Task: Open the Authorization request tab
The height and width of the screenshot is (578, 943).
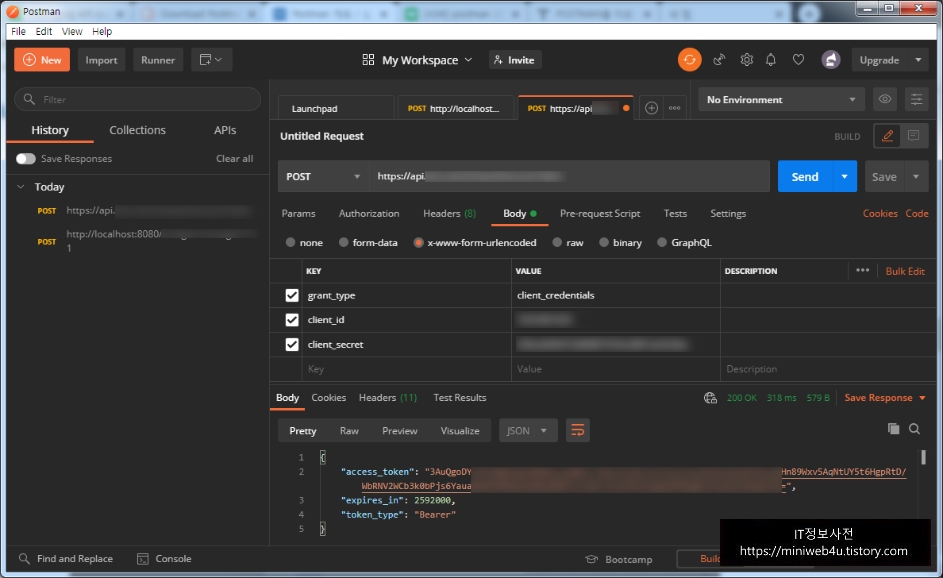Action: pyautogui.click(x=369, y=213)
